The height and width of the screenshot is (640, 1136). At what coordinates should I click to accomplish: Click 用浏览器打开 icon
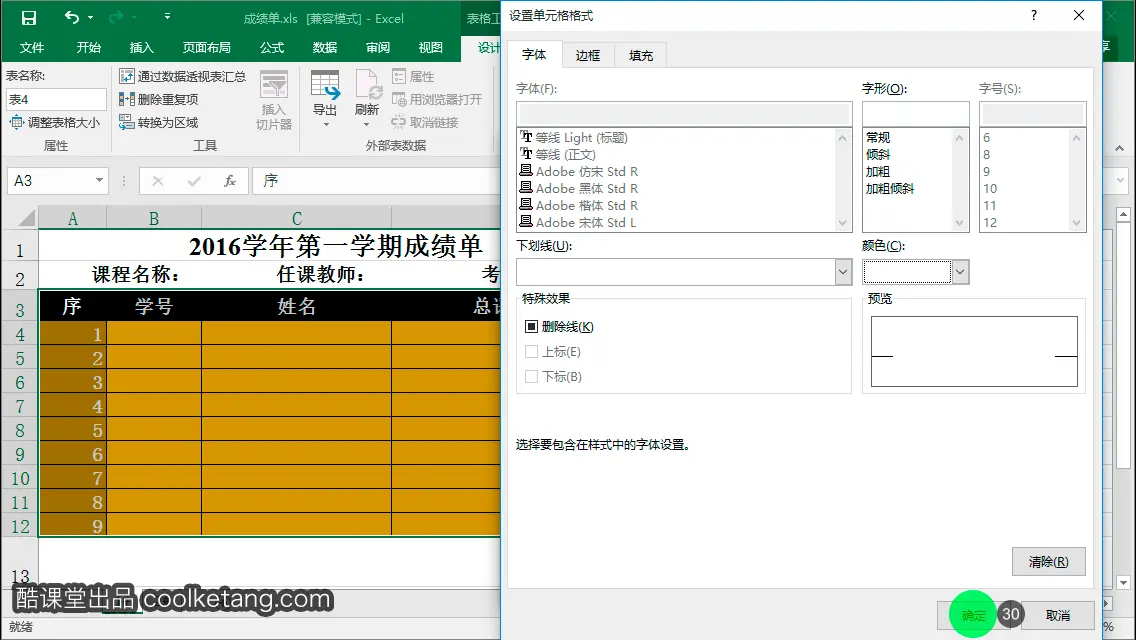point(399,99)
